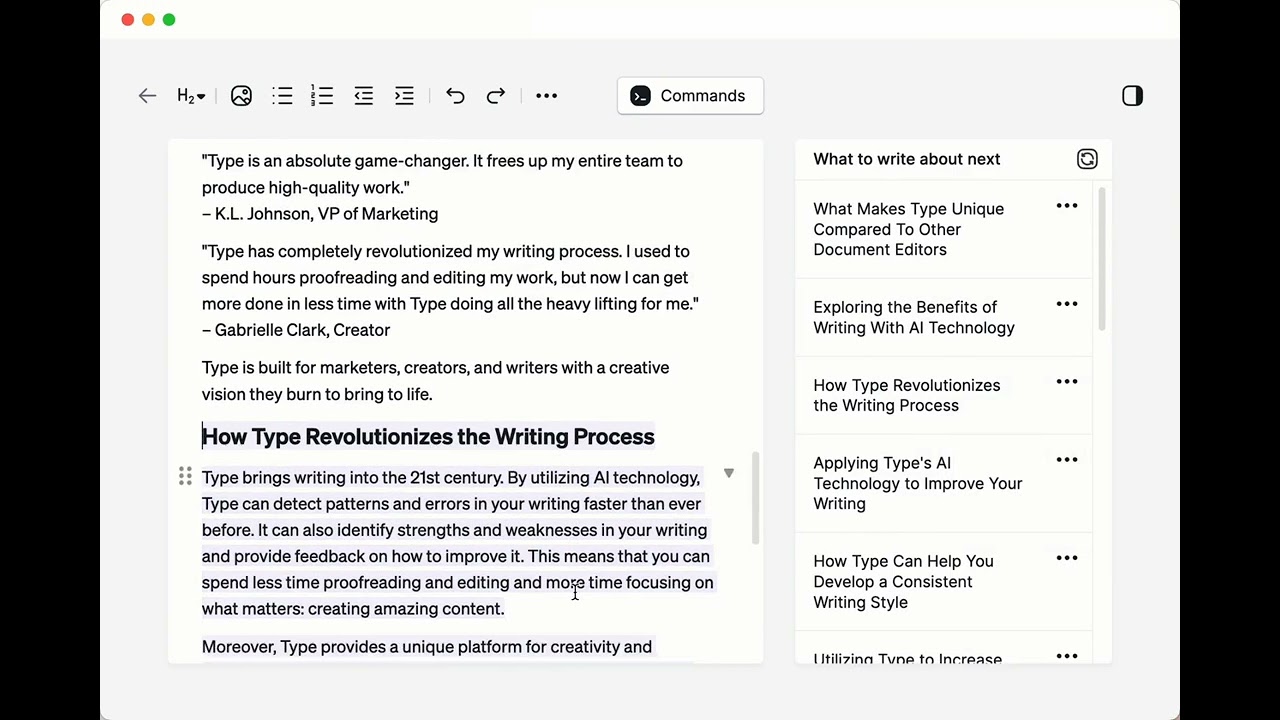Click the document heading How Type Revolutionizes the Writing Process
Screen dimensions: 1280x720
(x=428, y=437)
